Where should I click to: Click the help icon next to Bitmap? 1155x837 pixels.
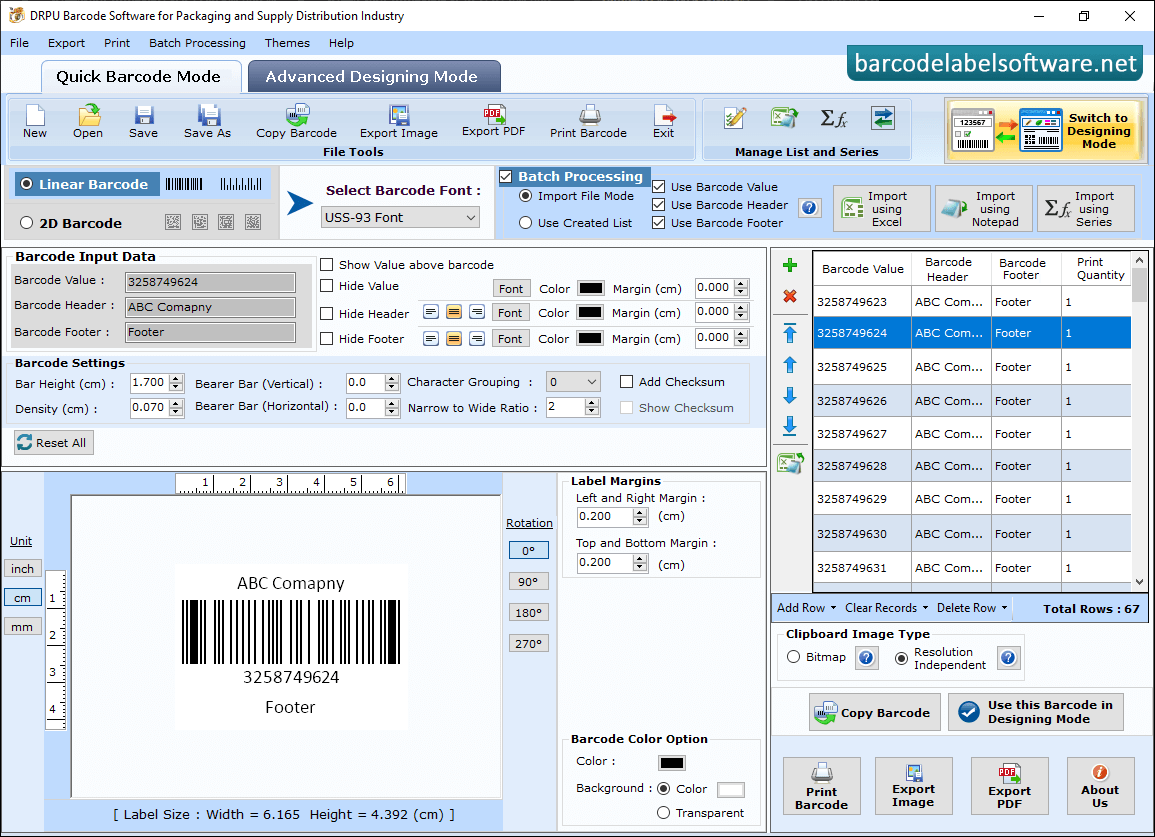866,658
